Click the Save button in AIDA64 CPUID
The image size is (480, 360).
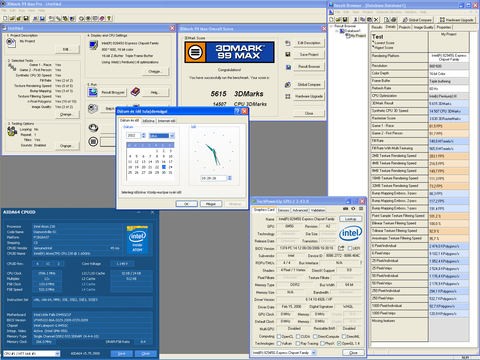[x=122, y=353]
